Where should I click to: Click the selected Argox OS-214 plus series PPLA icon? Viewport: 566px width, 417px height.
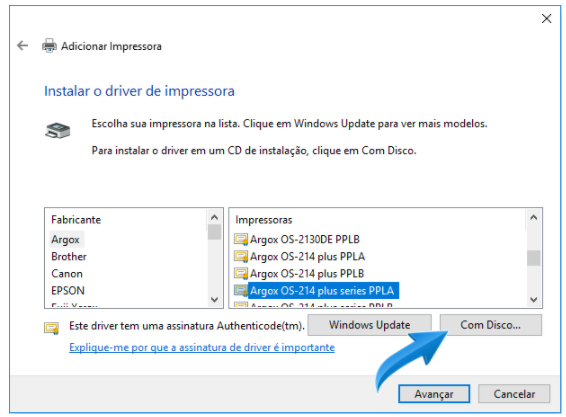pyautogui.click(x=241, y=290)
